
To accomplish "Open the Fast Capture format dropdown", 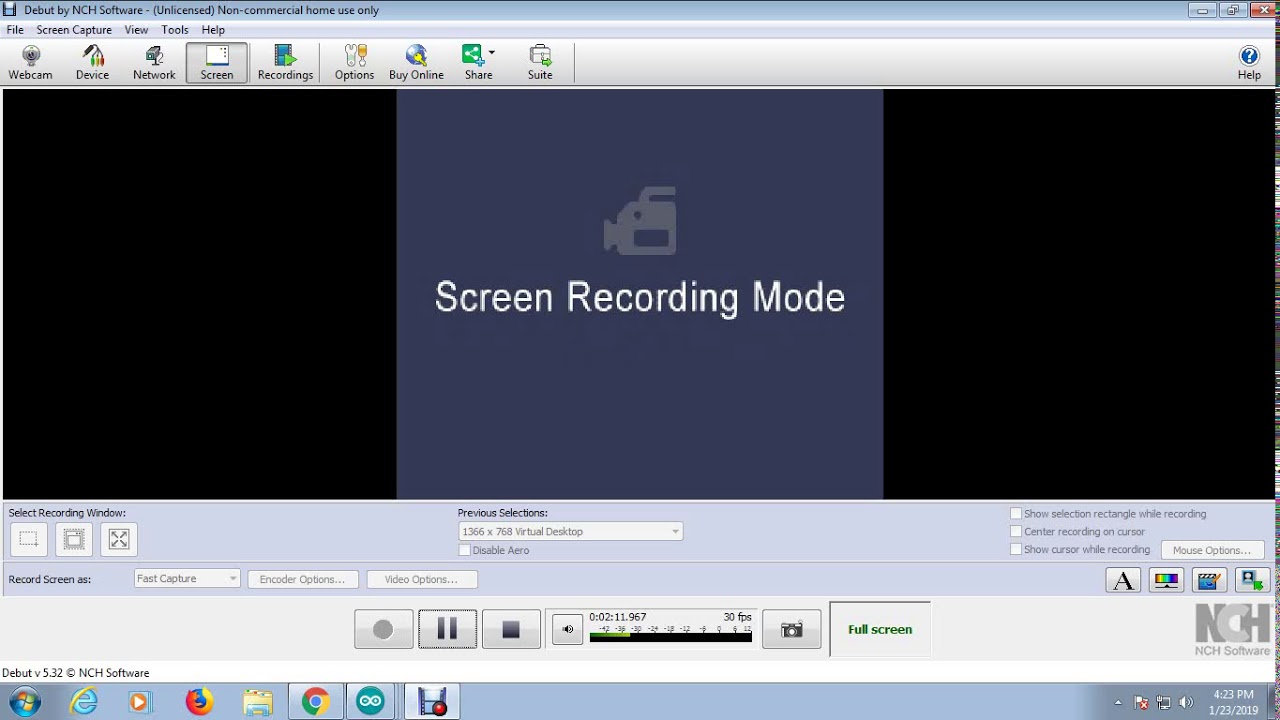I will [187, 578].
